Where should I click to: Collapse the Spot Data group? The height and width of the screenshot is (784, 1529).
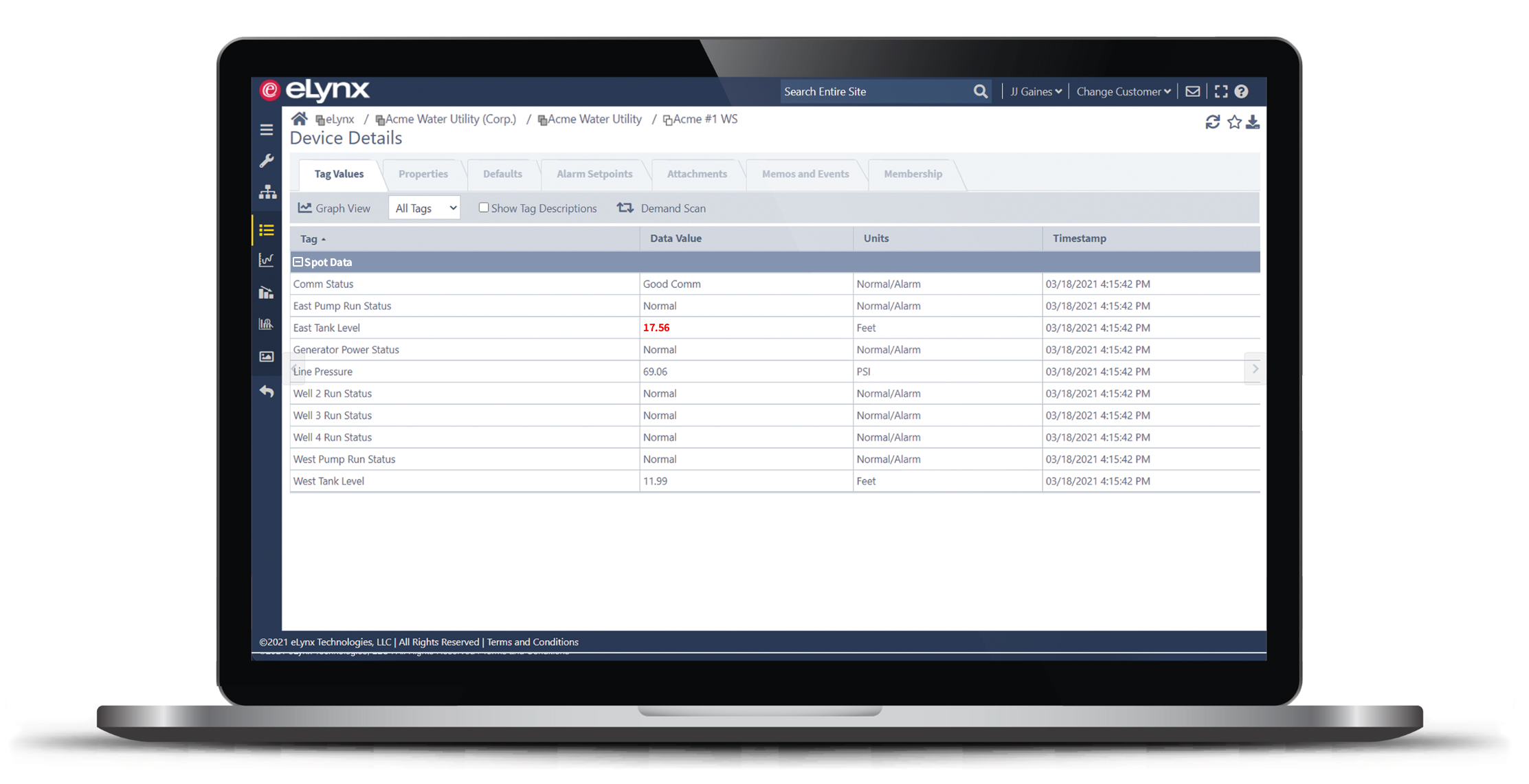(x=298, y=262)
